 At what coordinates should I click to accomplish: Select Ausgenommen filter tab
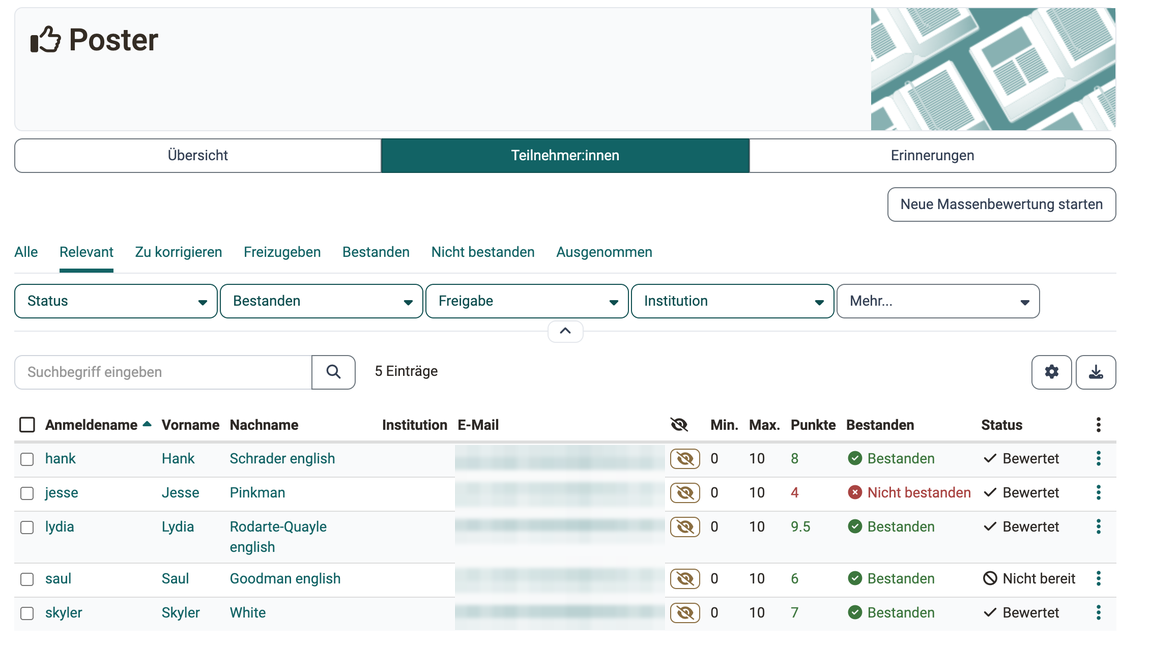pos(604,252)
